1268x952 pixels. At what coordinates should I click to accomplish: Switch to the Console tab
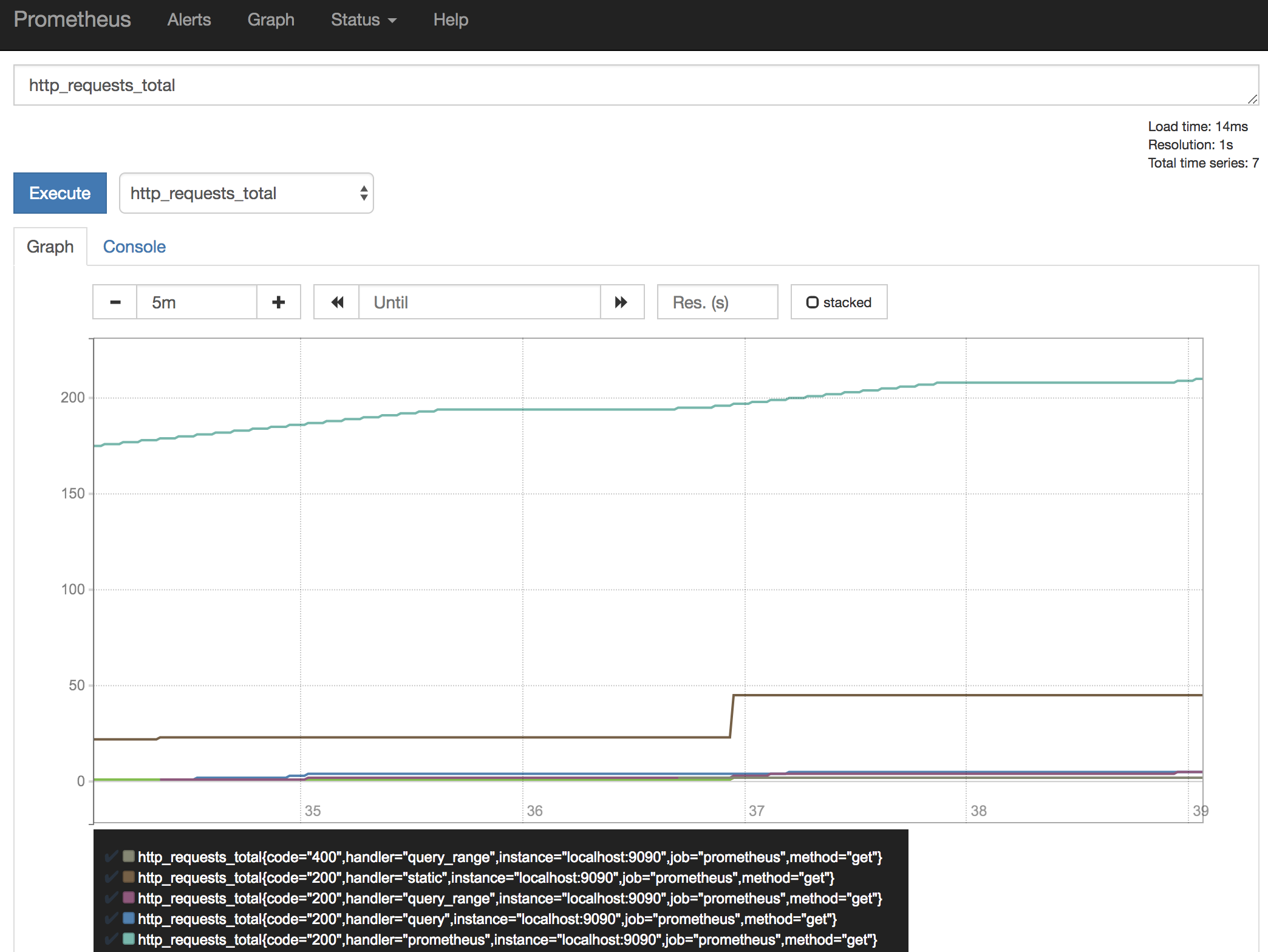[x=134, y=246]
